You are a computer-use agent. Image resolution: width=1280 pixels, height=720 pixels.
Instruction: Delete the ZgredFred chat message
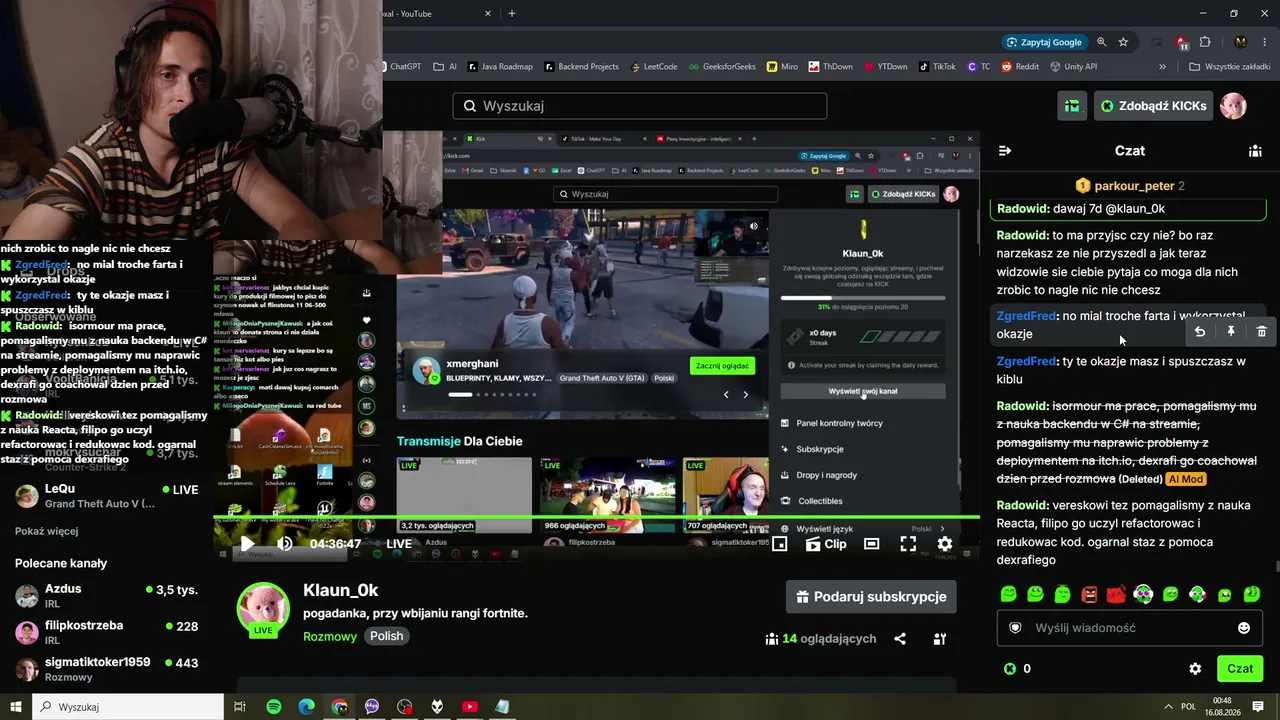1262,332
